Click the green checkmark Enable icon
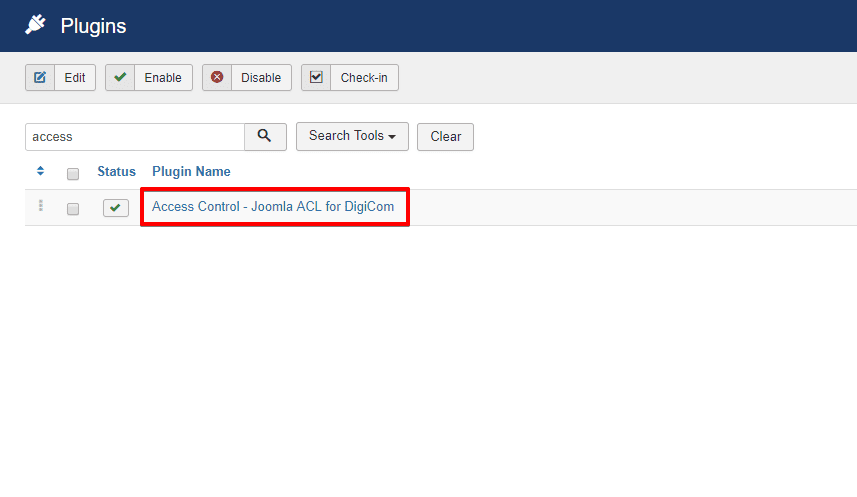The width and height of the screenshot is (857, 497). [120, 78]
